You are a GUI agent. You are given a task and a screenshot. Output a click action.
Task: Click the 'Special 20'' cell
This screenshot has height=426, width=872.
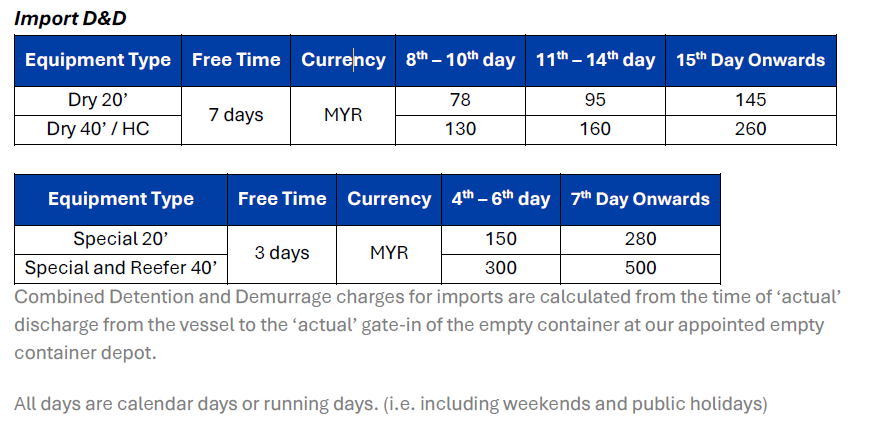(121, 240)
